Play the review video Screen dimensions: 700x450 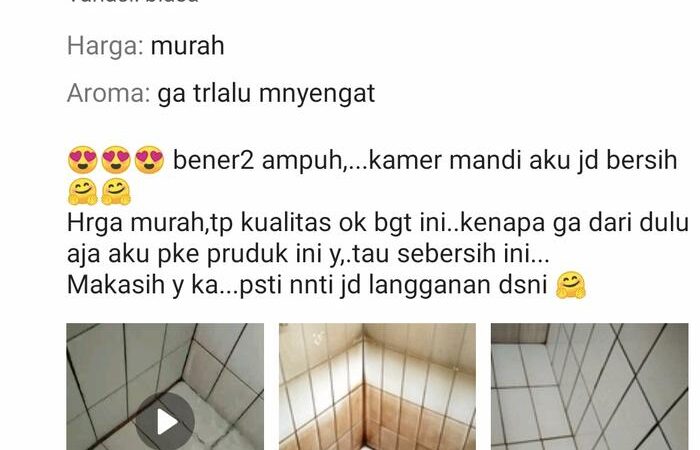point(165,421)
